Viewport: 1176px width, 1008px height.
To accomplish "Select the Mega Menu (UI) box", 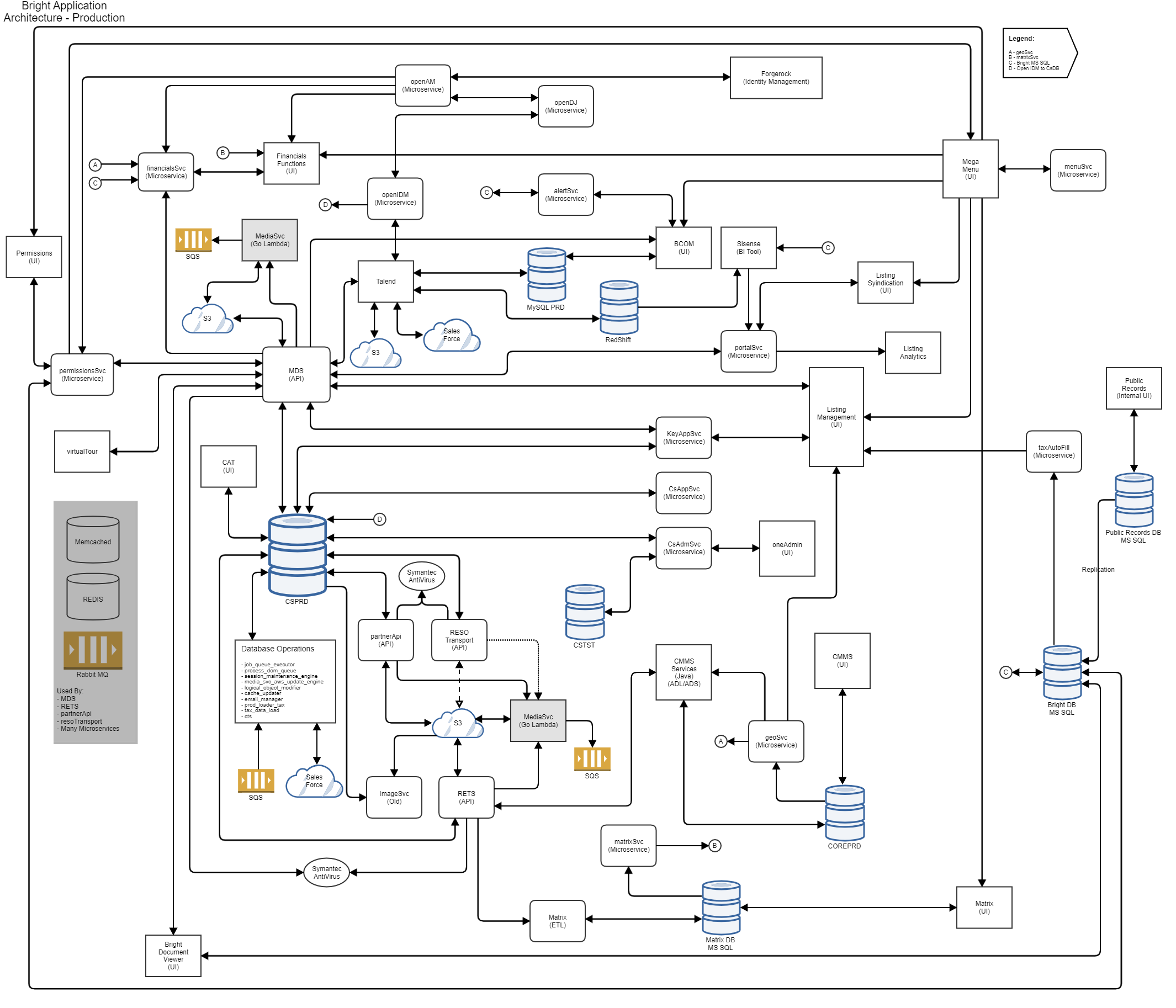I will [970, 168].
